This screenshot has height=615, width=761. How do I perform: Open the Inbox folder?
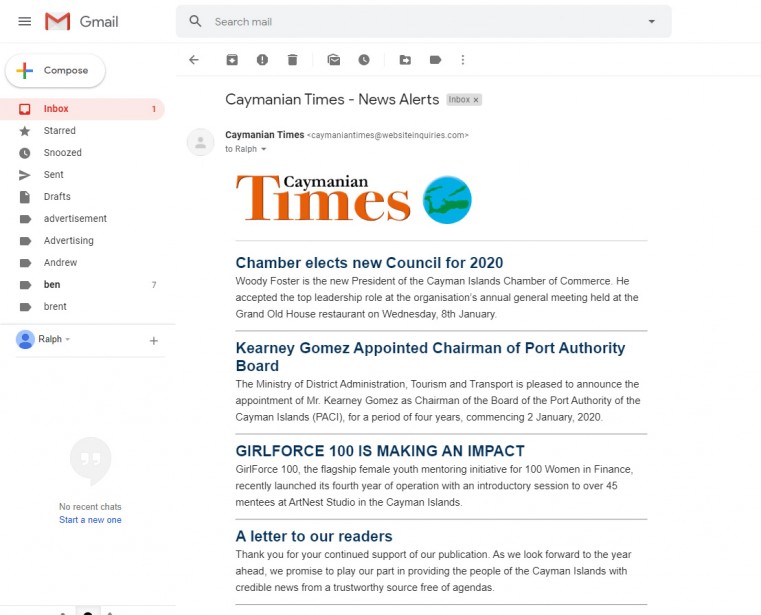point(82,109)
